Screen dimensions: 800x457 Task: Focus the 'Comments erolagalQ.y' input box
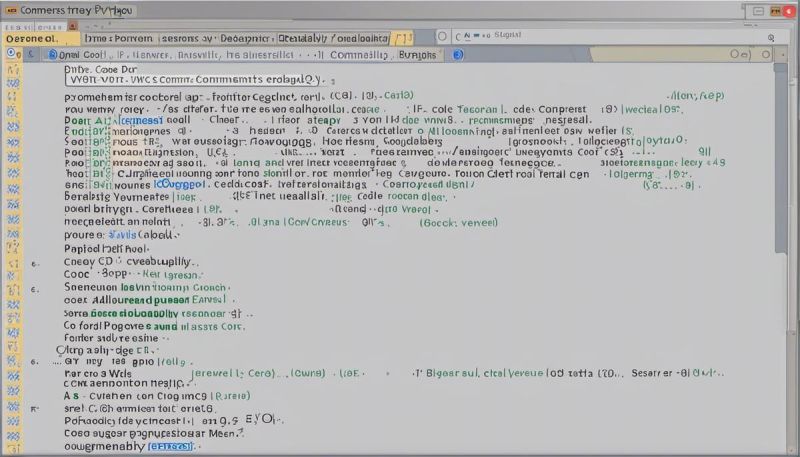(195, 80)
